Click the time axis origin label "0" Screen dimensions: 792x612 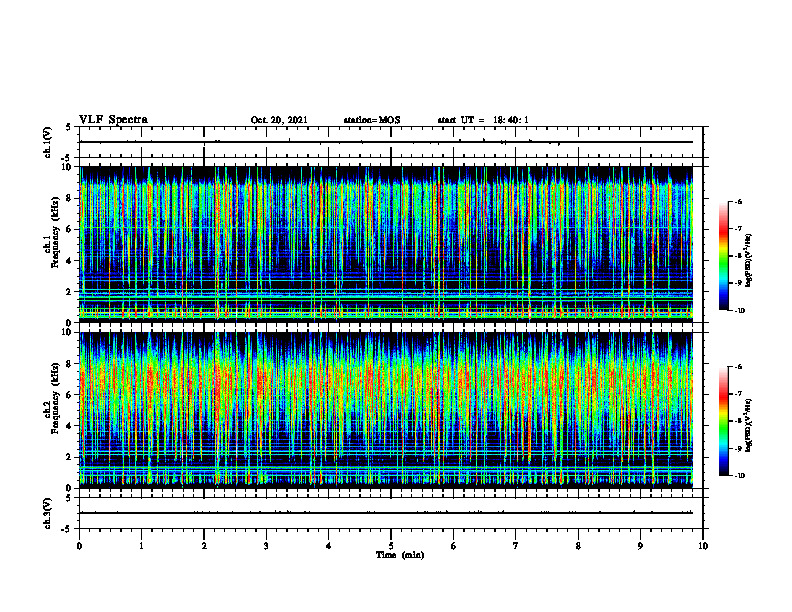(79, 546)
